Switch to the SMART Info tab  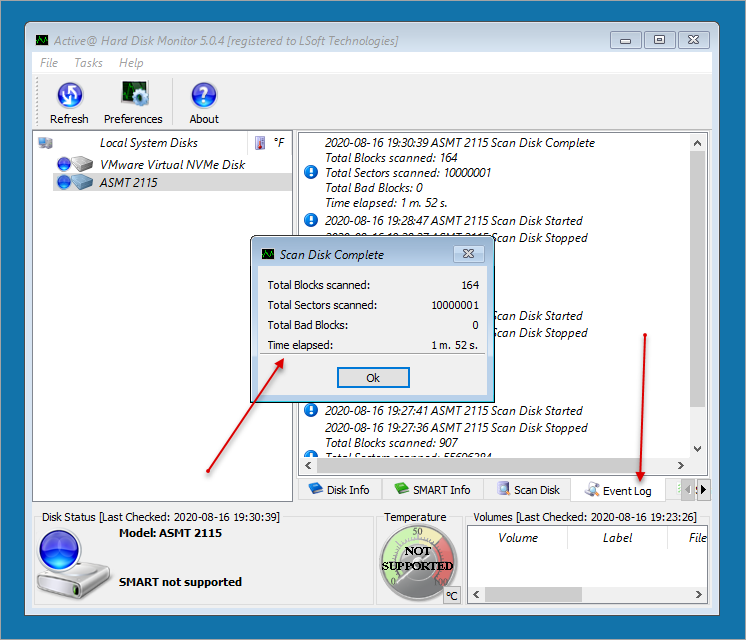[x=433, y=490]
